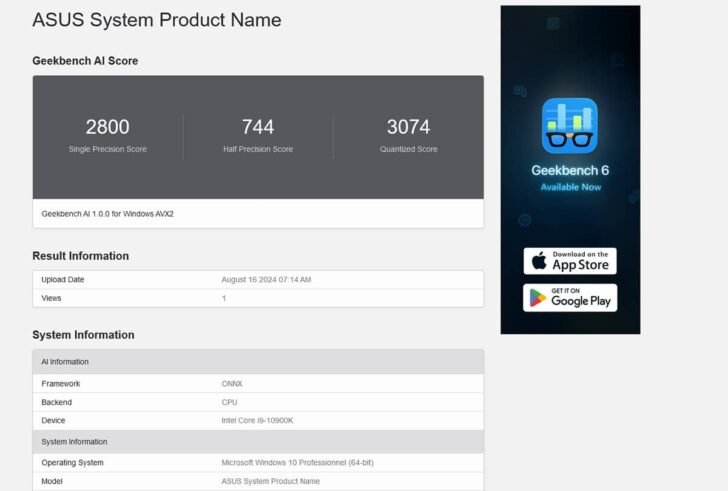Click the 'Available Now' ad text
This screenshot has height=491, width=728.
coord(571,187)
